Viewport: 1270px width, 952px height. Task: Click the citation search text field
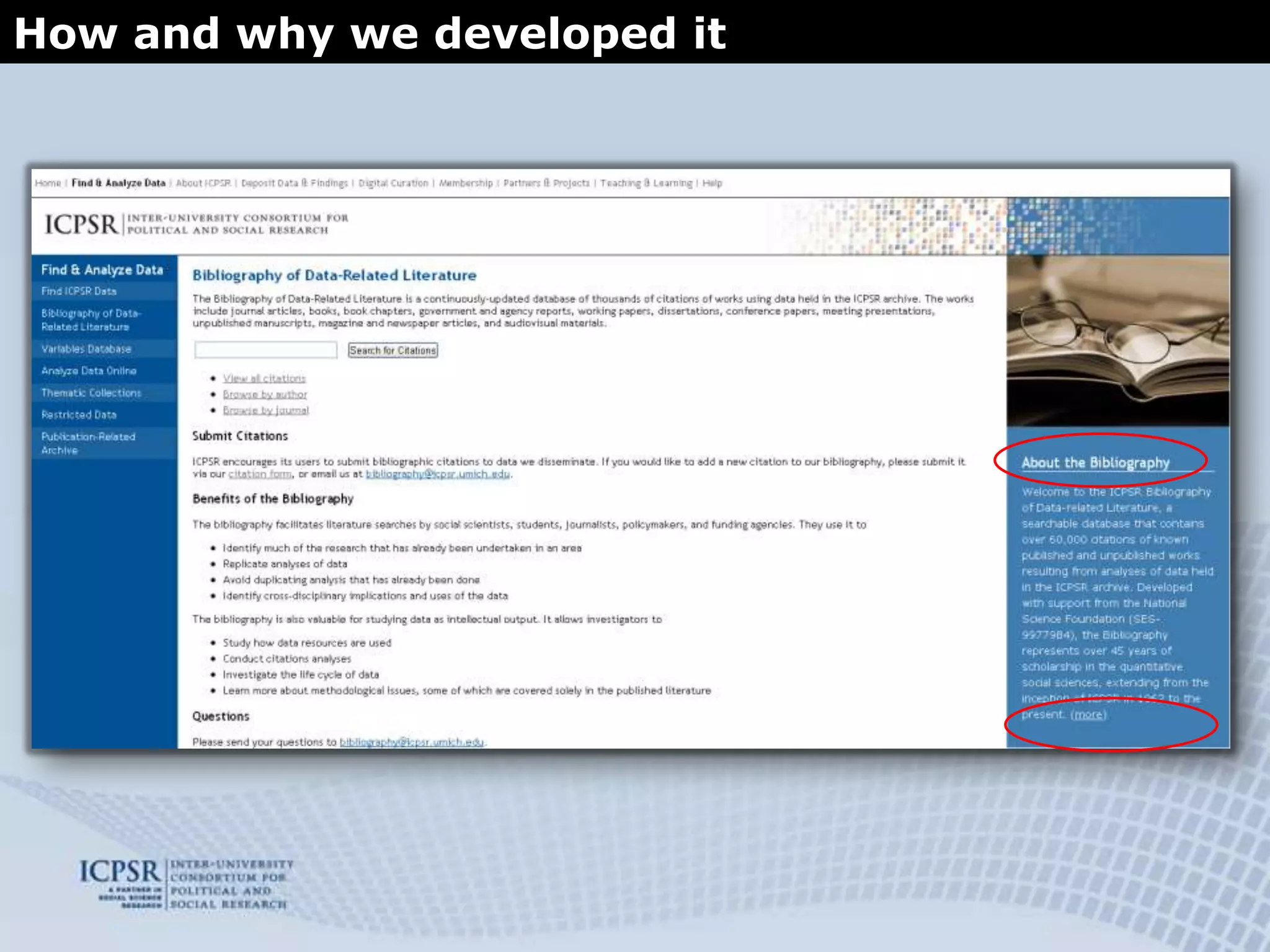click(265, 350)
